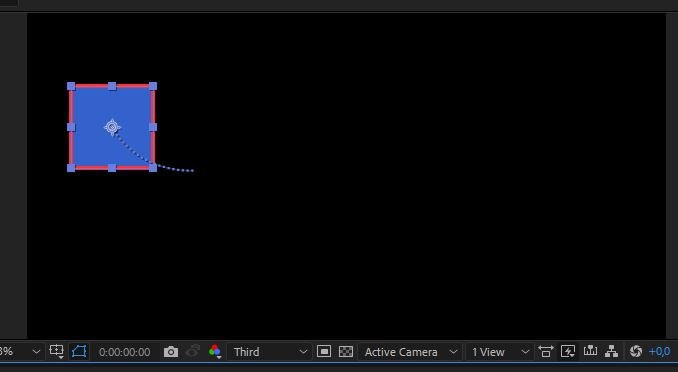Screen dimensions: 678x372
Task: Click the Timeline button icon
Action: click(x=590, y=351)
